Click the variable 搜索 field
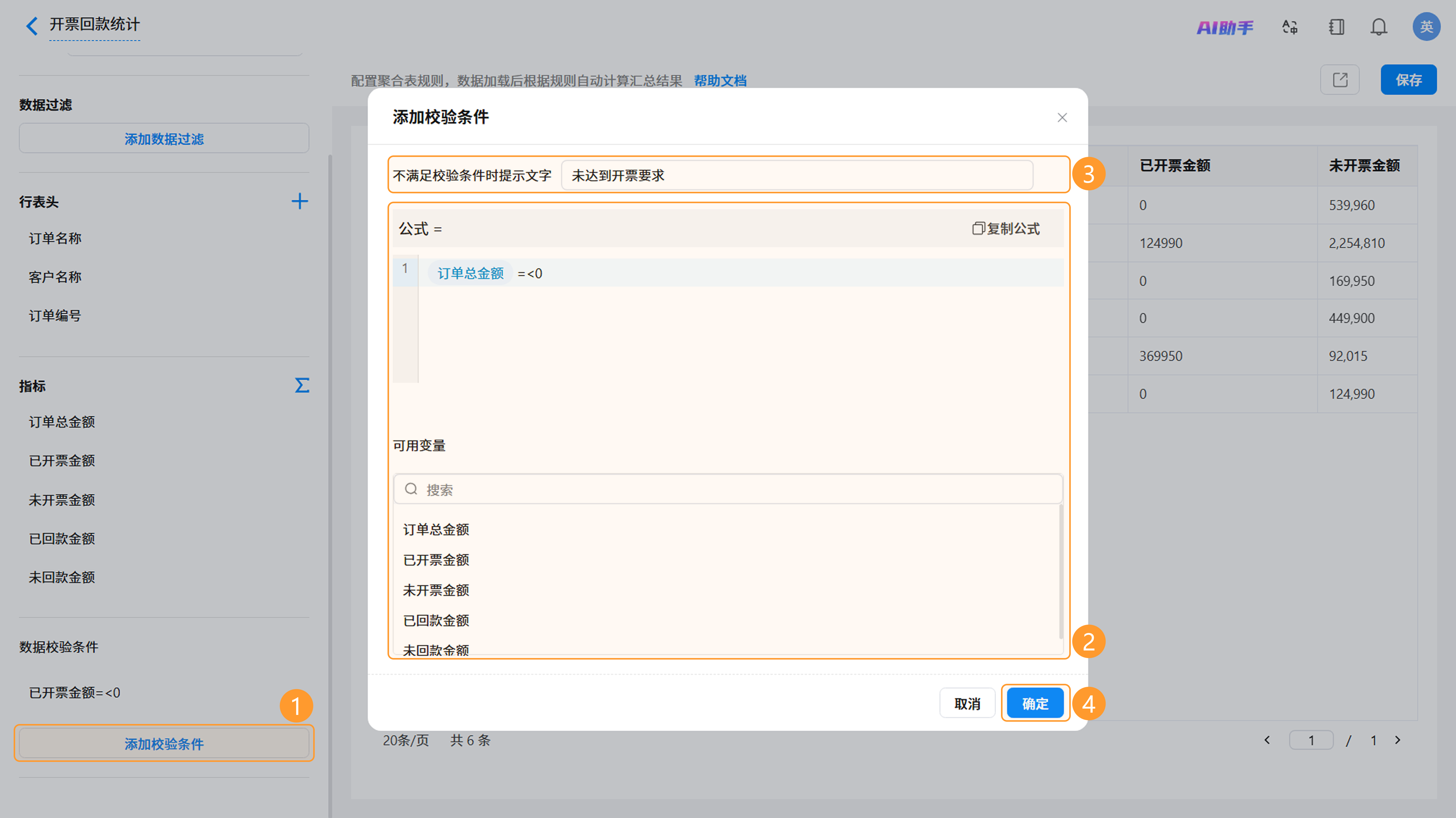 pos(728,489)
